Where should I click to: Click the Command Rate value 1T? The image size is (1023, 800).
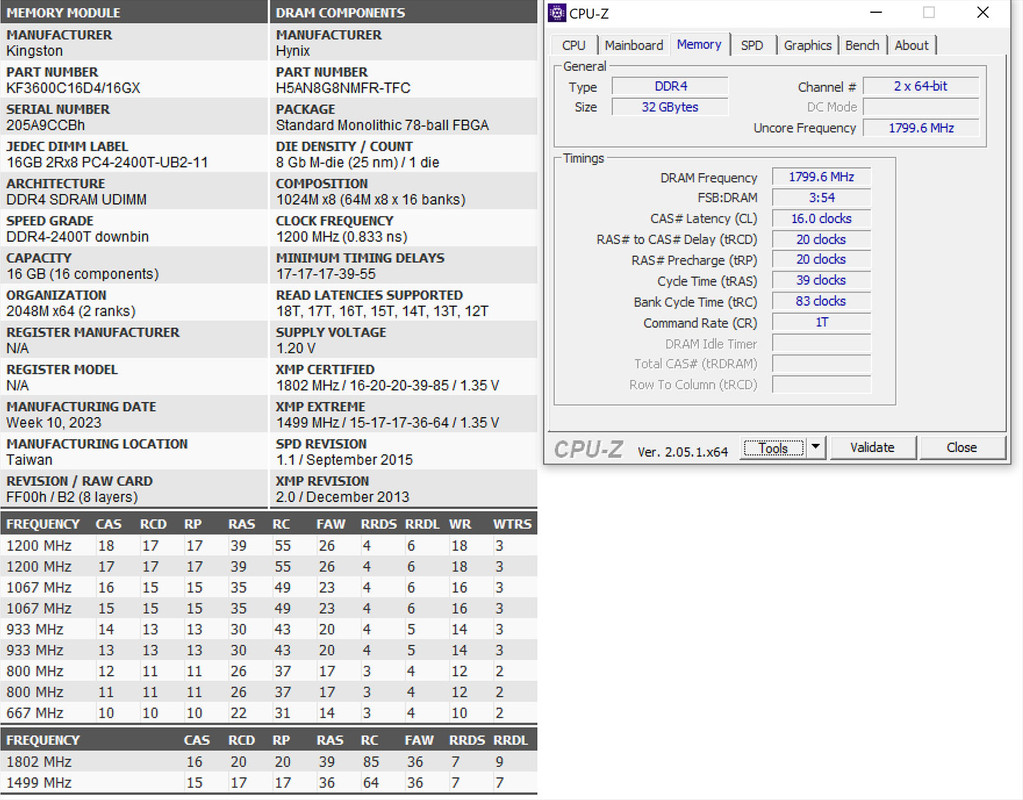pyautogui.click(x=821, y=322)
